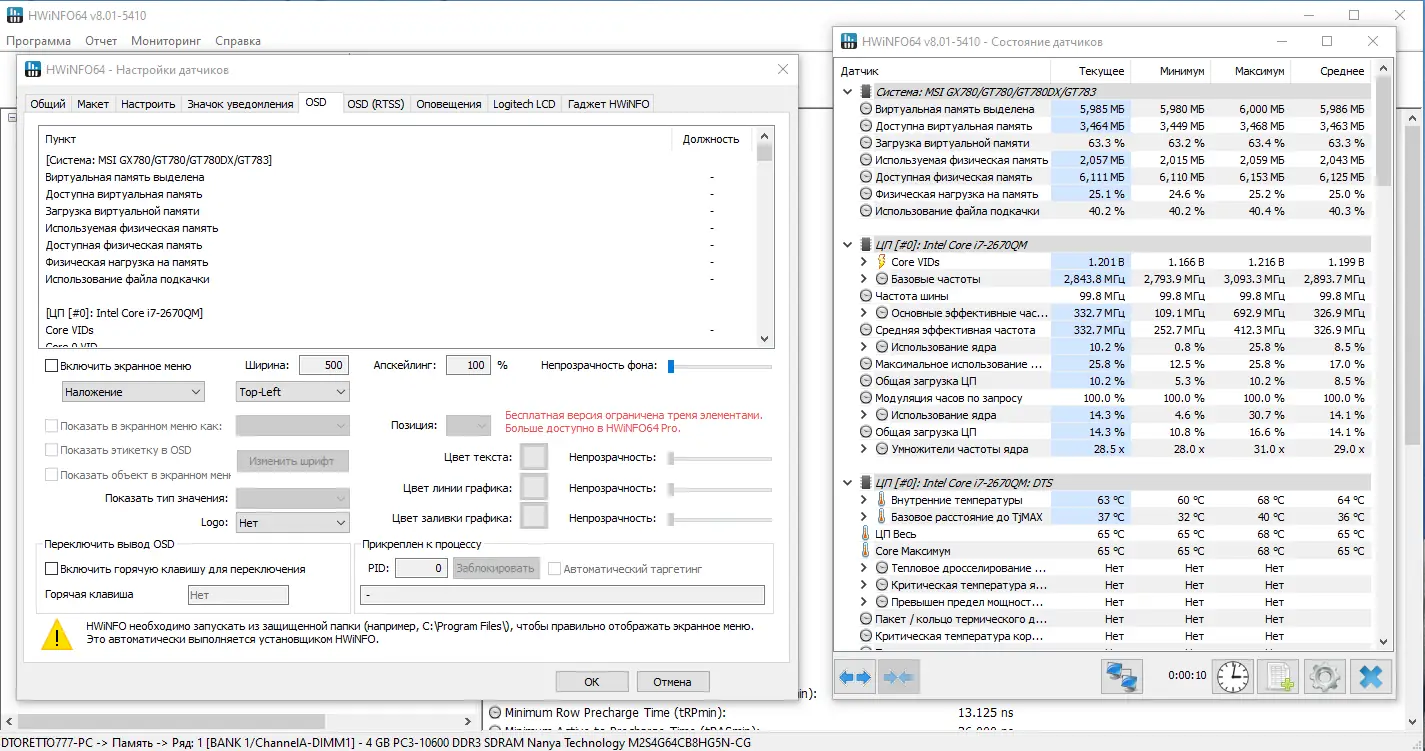Click the Заблокировать button
The width and height of the screenshot is (1425, 751).
pos(496,569)
